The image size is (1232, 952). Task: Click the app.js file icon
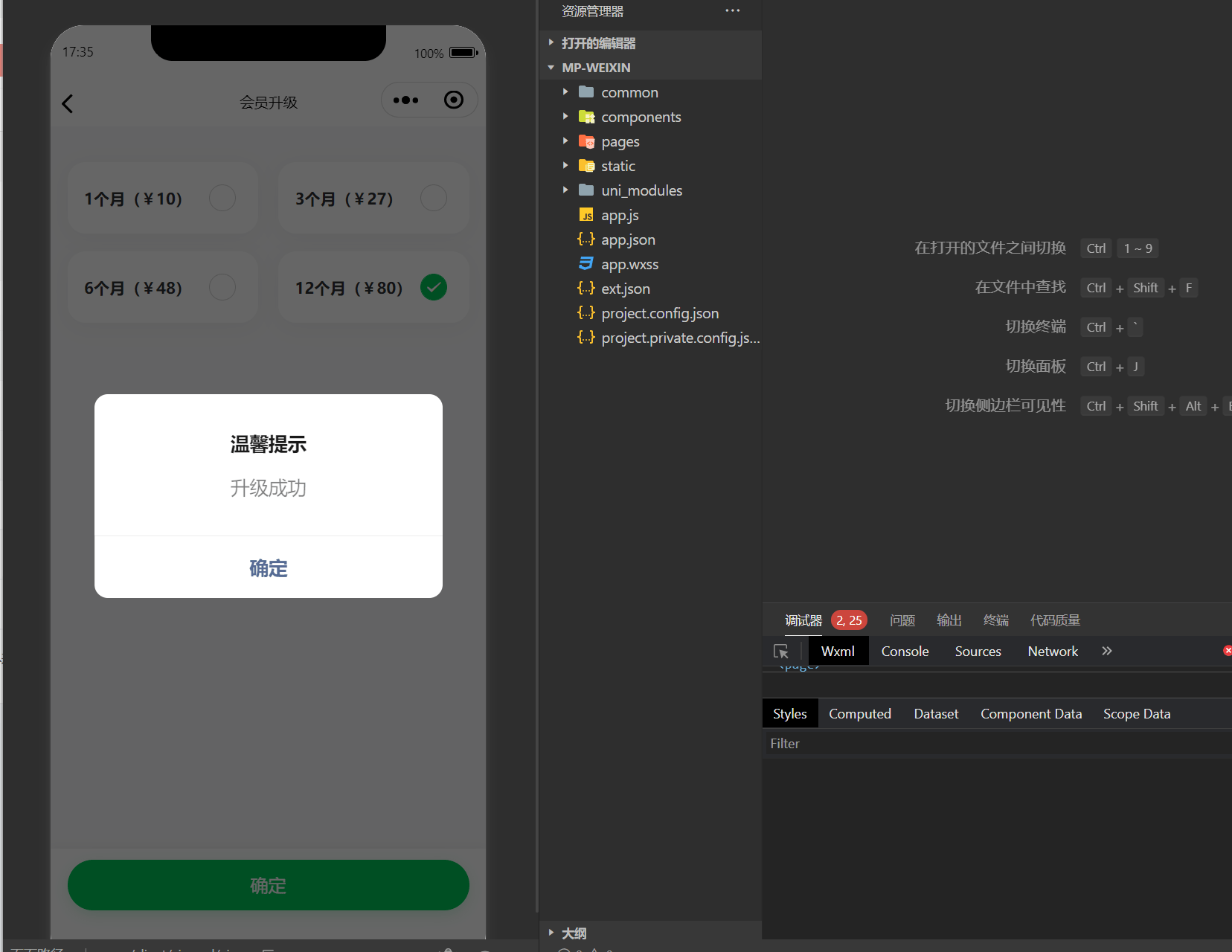click(x=586, y=215)
